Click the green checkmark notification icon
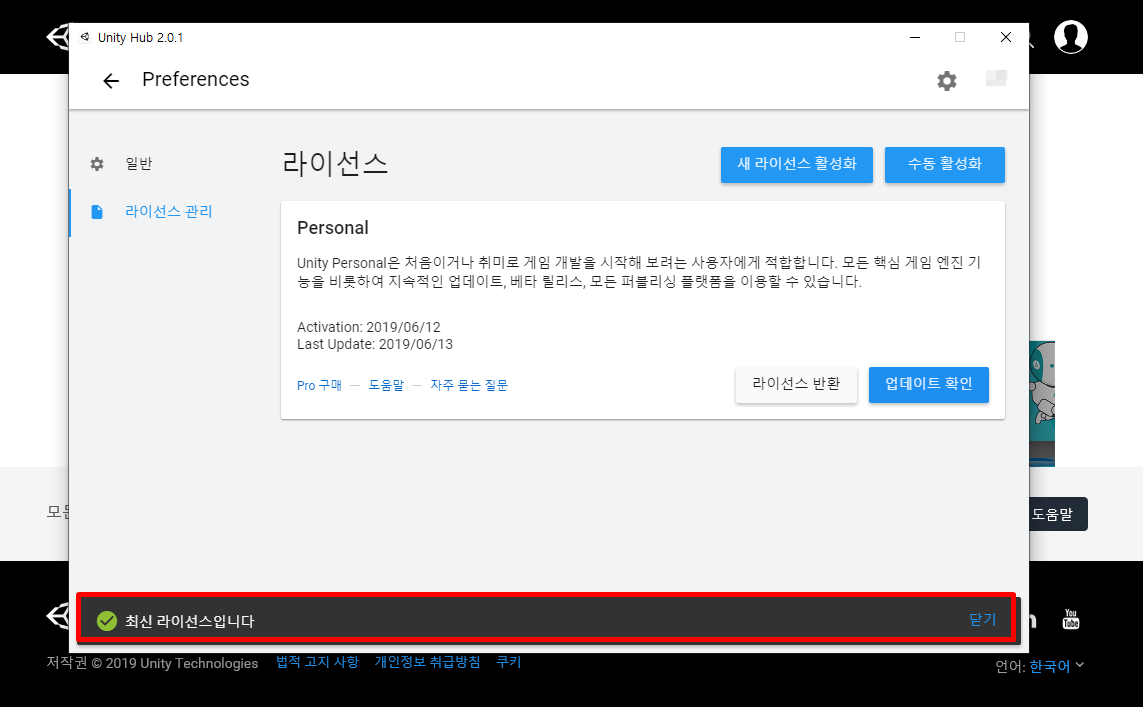 (x=107, y=621)
